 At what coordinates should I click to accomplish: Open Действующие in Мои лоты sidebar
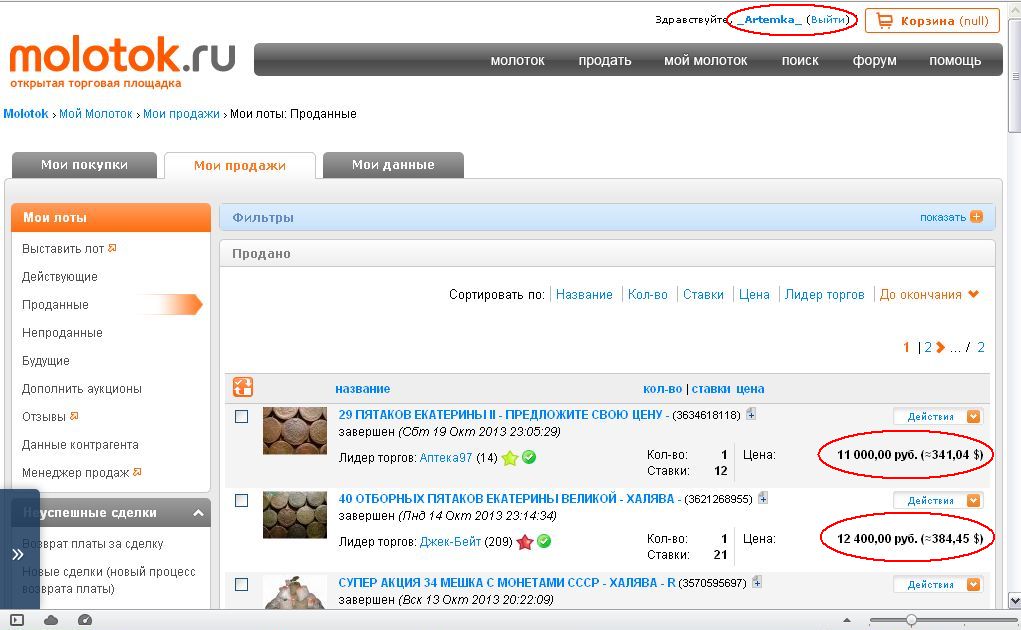[x=59, y=277]
